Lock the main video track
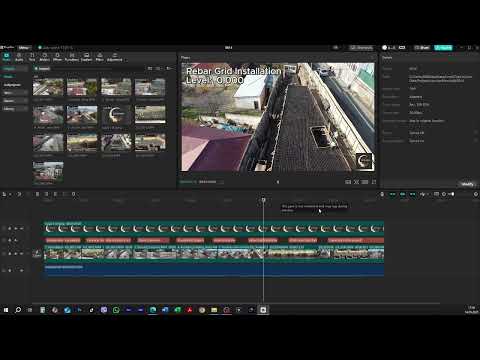Viewport: 480px width, 360px height. (10, 254)
